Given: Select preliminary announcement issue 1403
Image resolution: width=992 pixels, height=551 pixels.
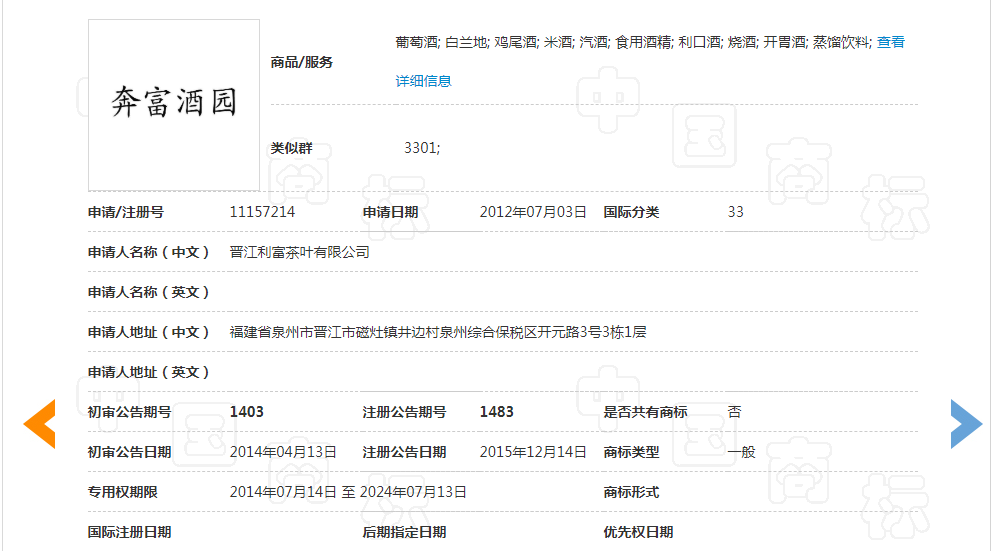Looking at the screenshot, I should [247, 412].
